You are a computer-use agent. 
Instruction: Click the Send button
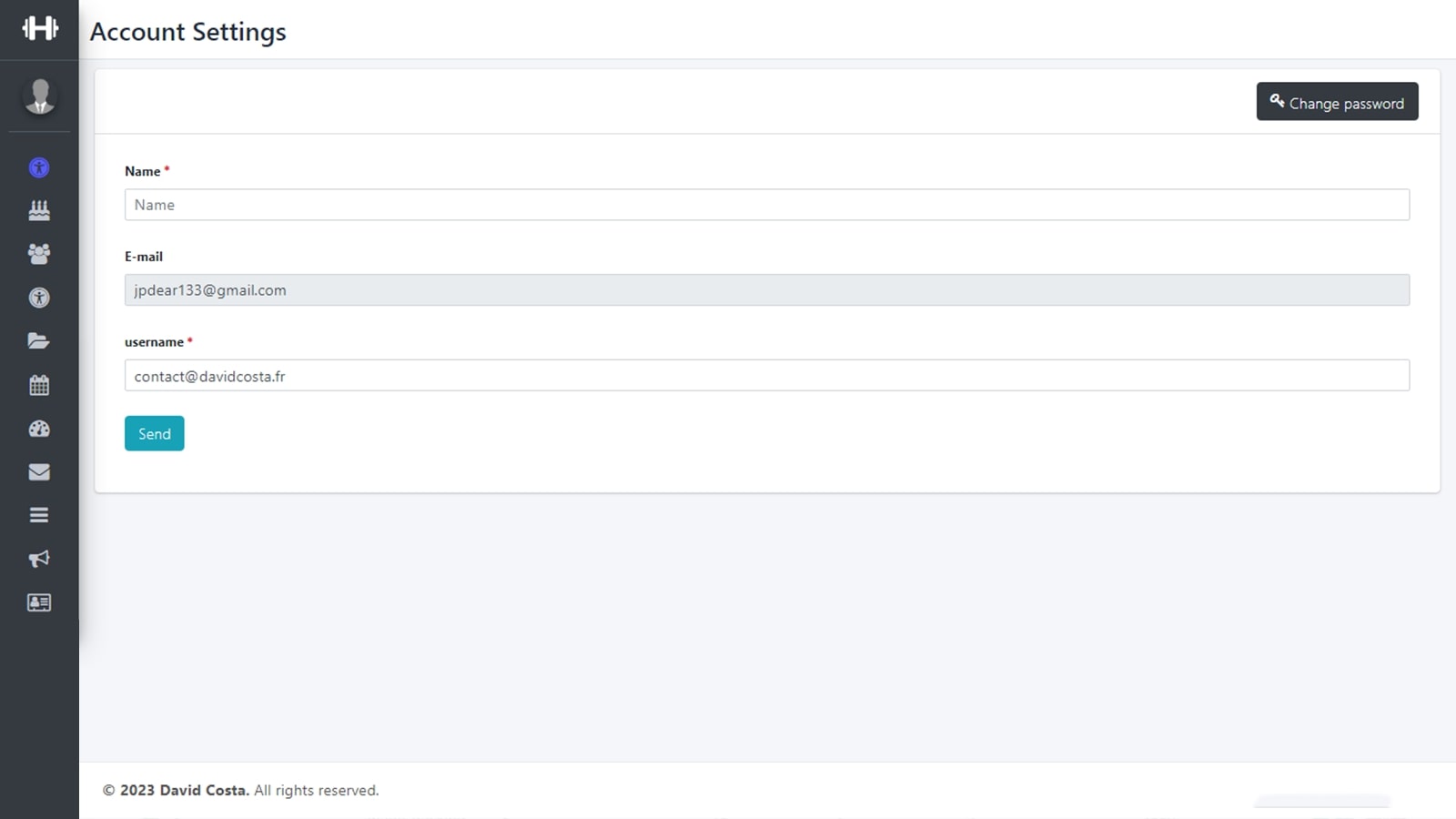coord(154,433)
